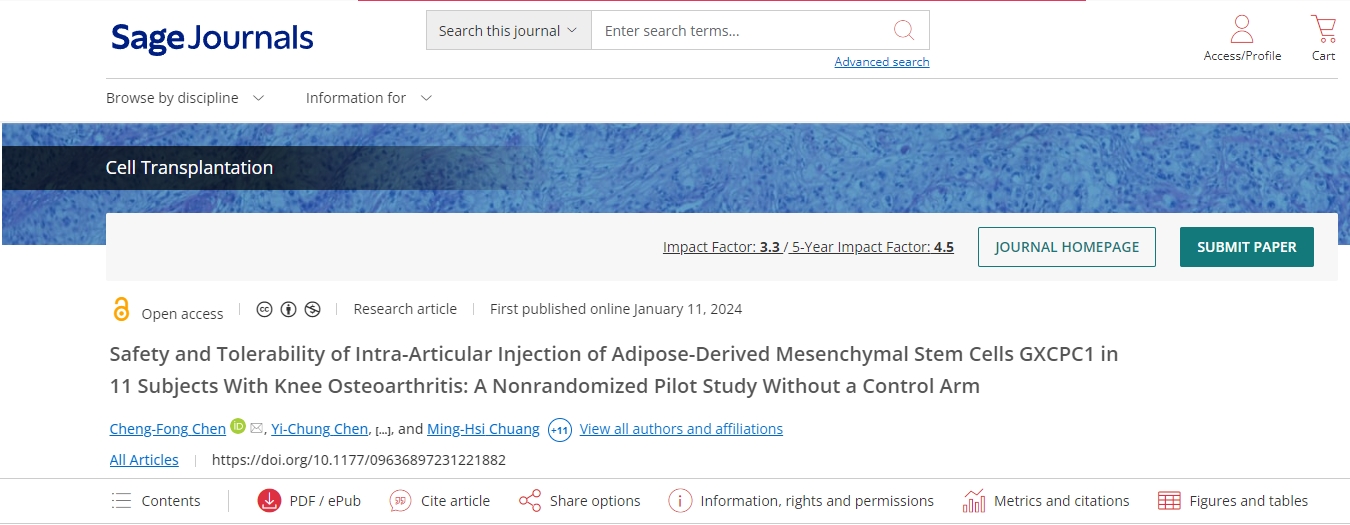Expand the +11 more authors badge
Viewport: 1350px width, 525px height.
(560, 430)
